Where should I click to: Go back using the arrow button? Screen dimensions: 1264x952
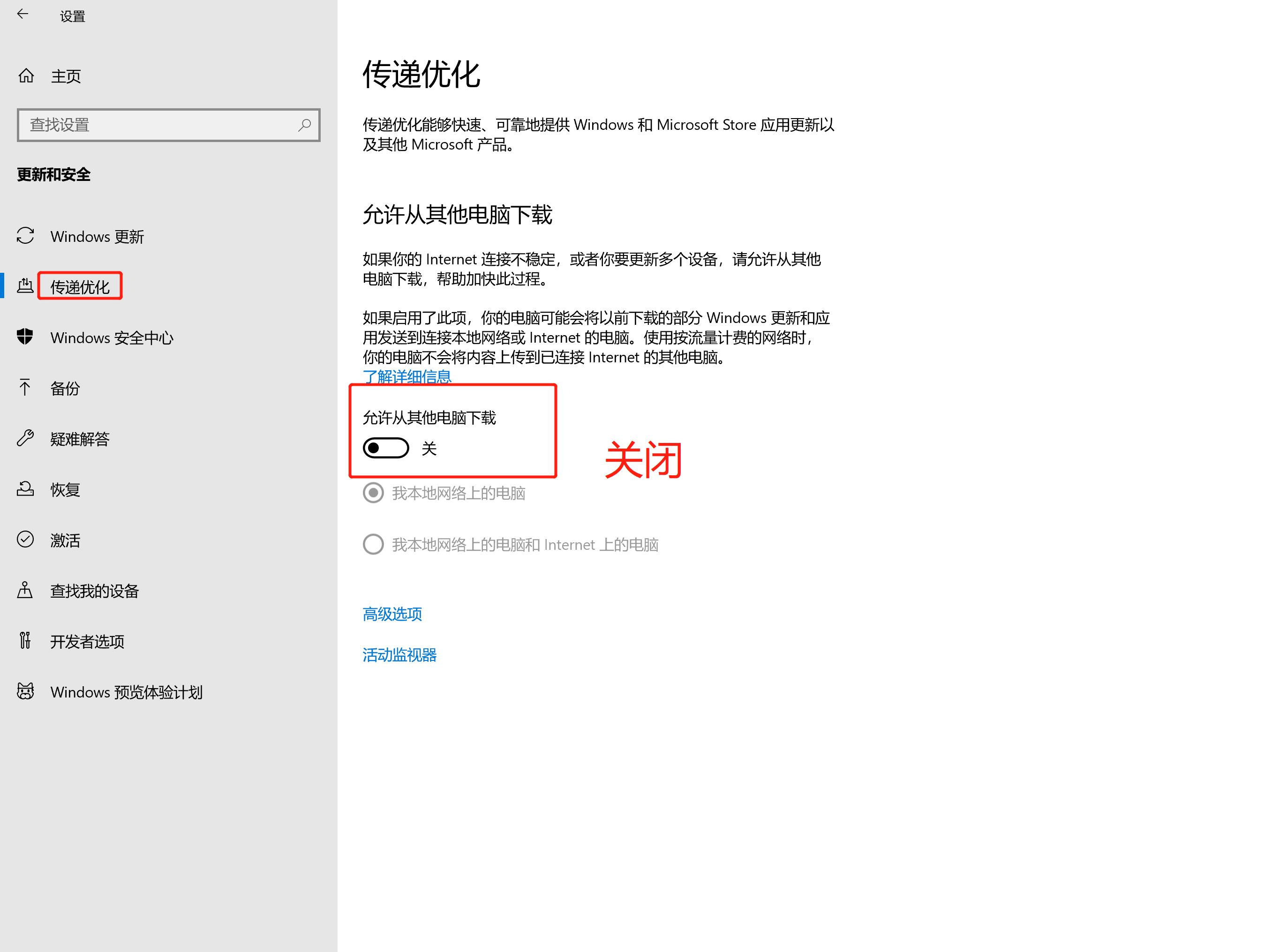[23, 14]
